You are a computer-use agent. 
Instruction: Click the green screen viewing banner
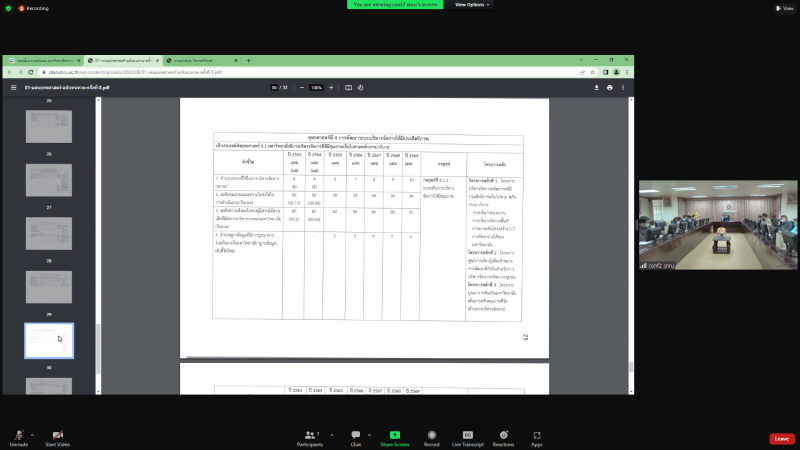394,5
